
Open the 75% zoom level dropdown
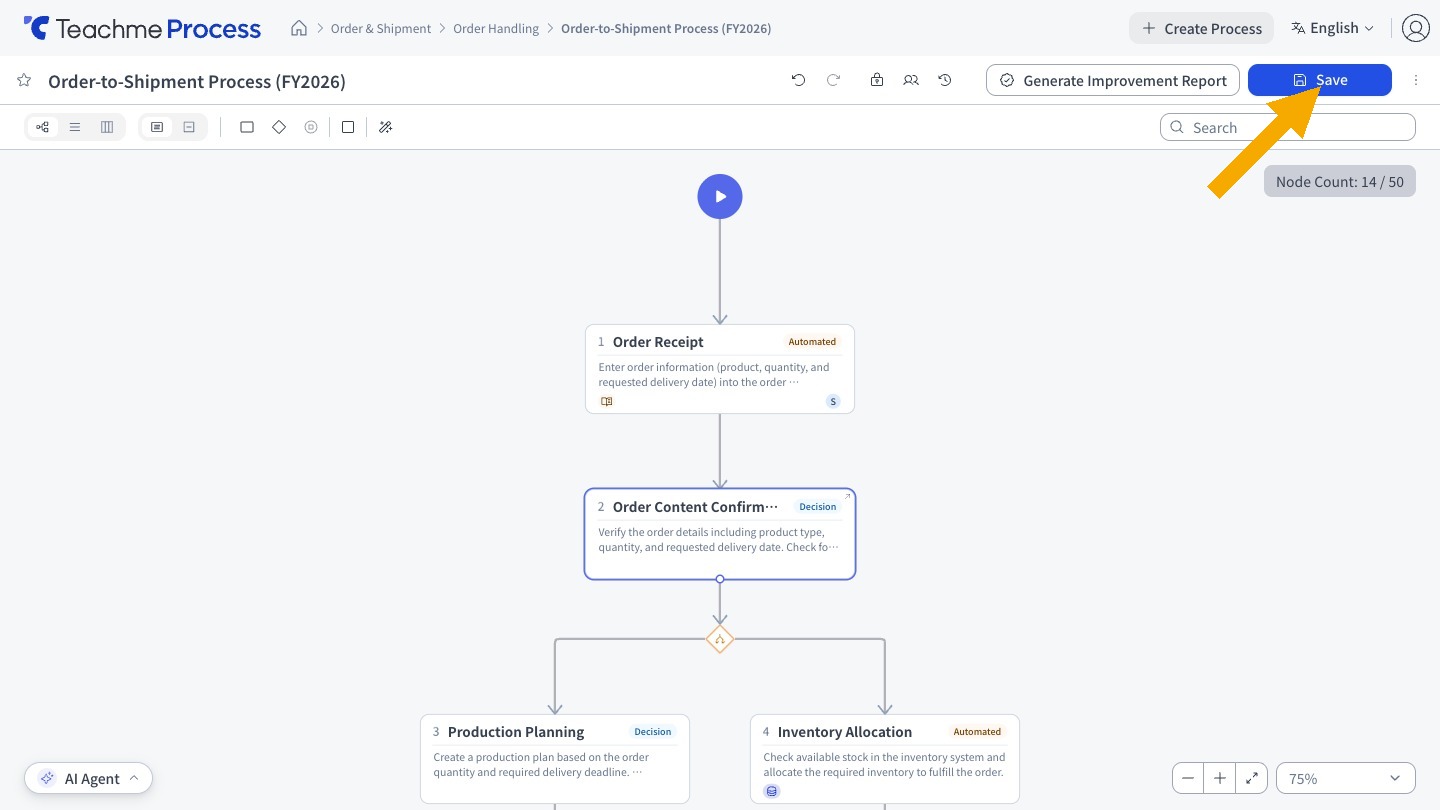(1346, 778)
